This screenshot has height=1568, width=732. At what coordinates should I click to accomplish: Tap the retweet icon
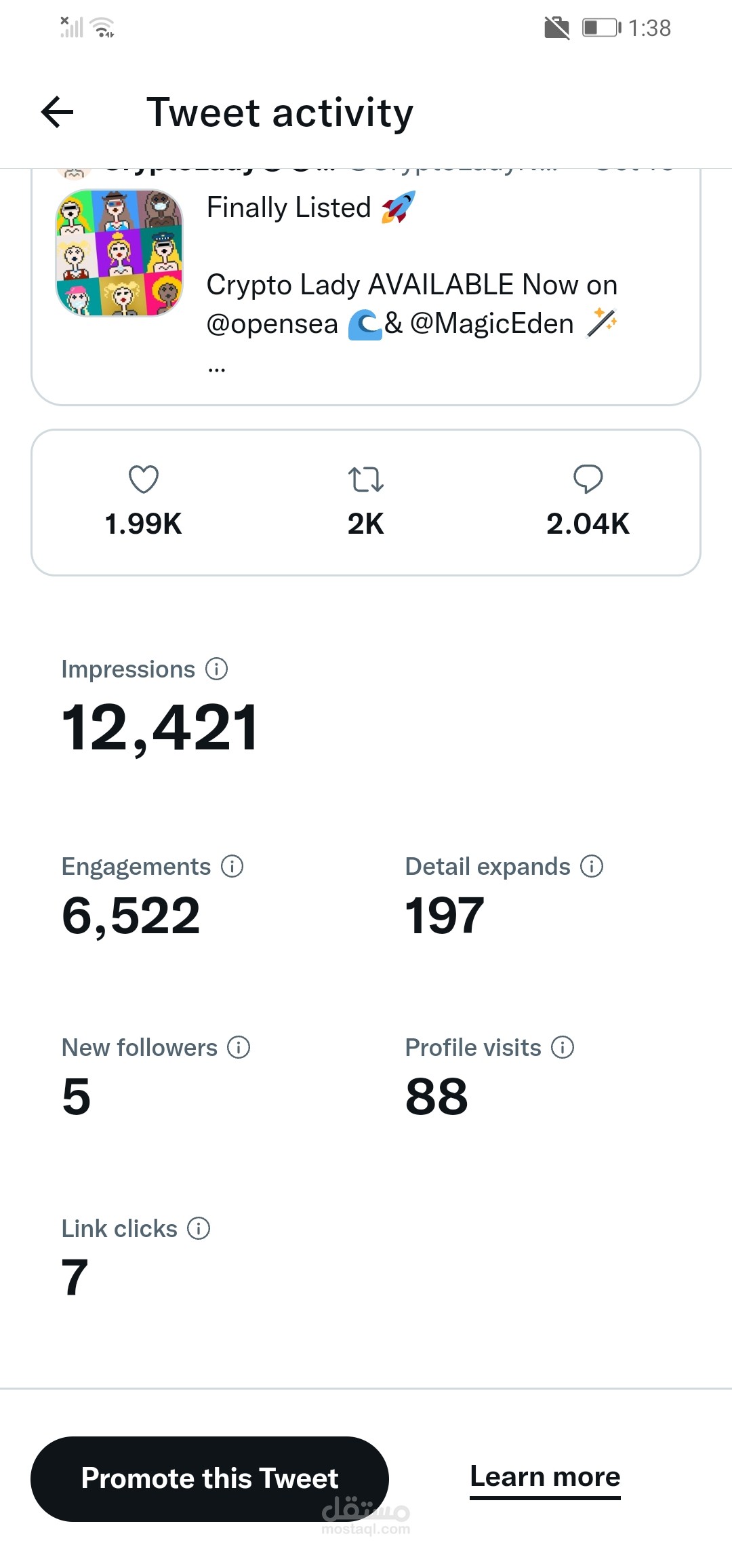(366, 479)
